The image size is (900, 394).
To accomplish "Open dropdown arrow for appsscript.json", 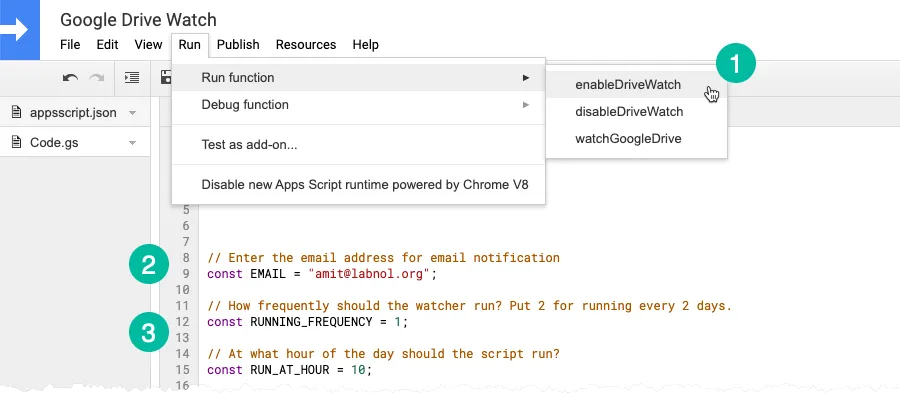I will (133, 113).
